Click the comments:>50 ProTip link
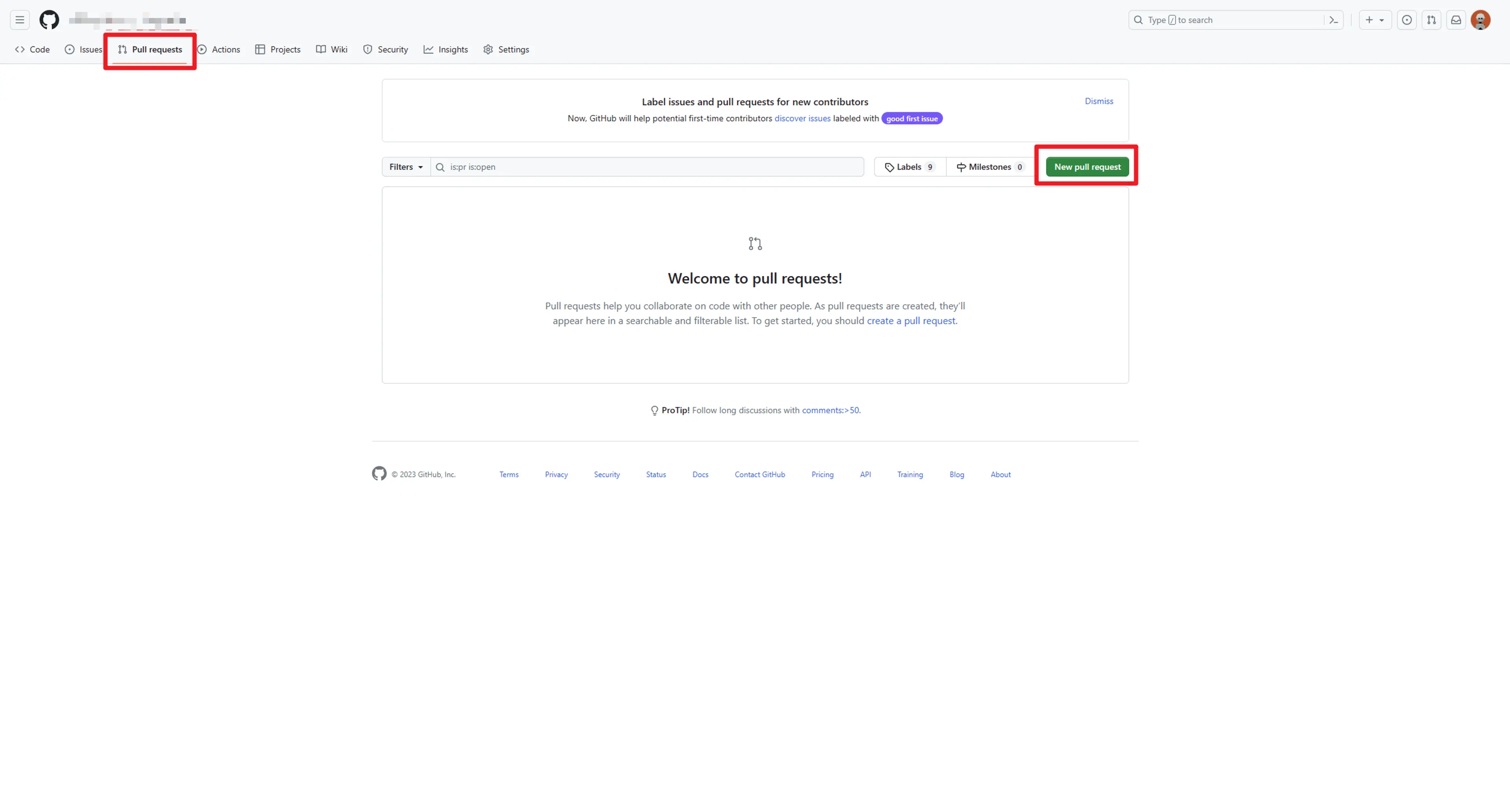This screenshot has height=812, width=1510. (830, 410)
